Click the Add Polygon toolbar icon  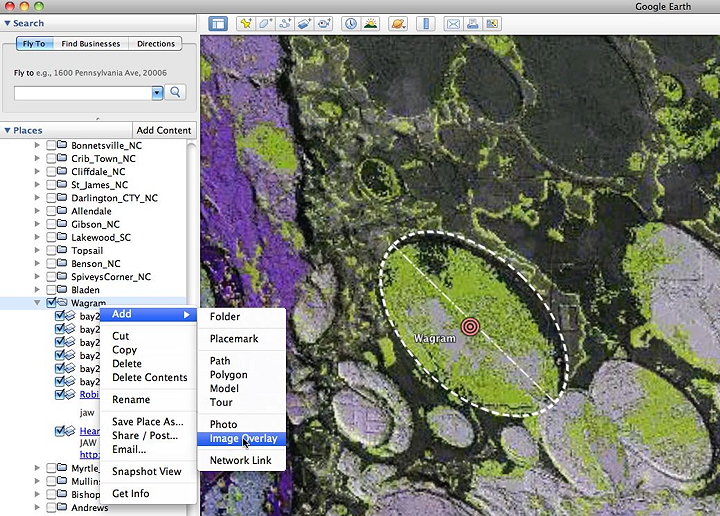[265, 23]
